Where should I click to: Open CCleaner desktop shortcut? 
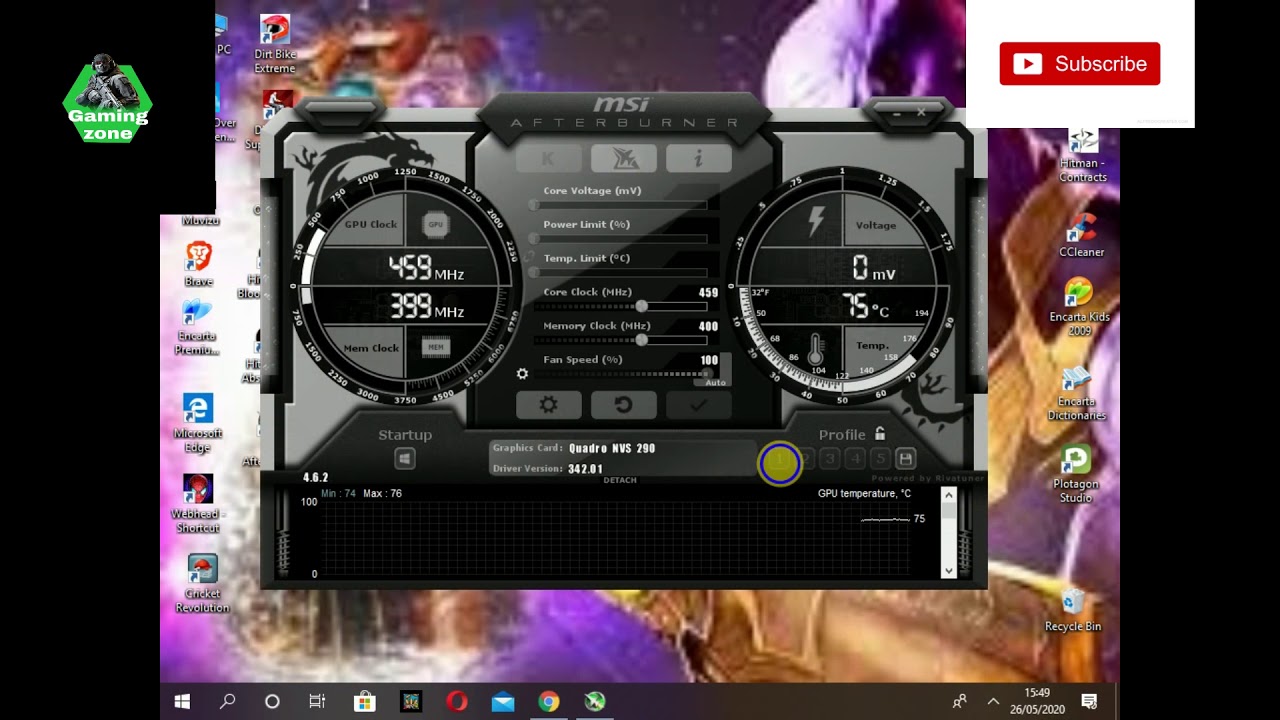point(1081,236)
